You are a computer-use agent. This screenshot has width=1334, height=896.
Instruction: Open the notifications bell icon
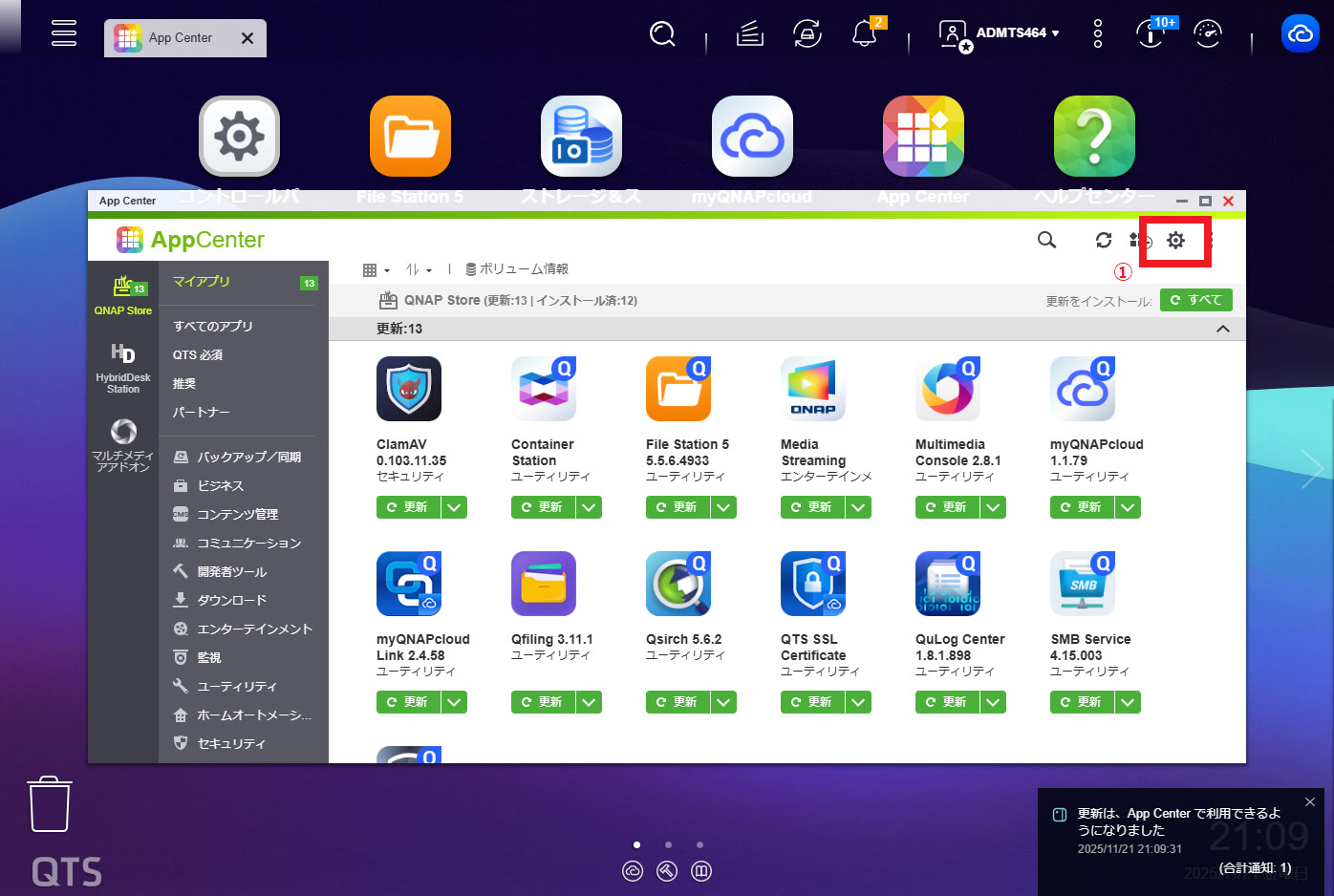click(x=864, y=34)
